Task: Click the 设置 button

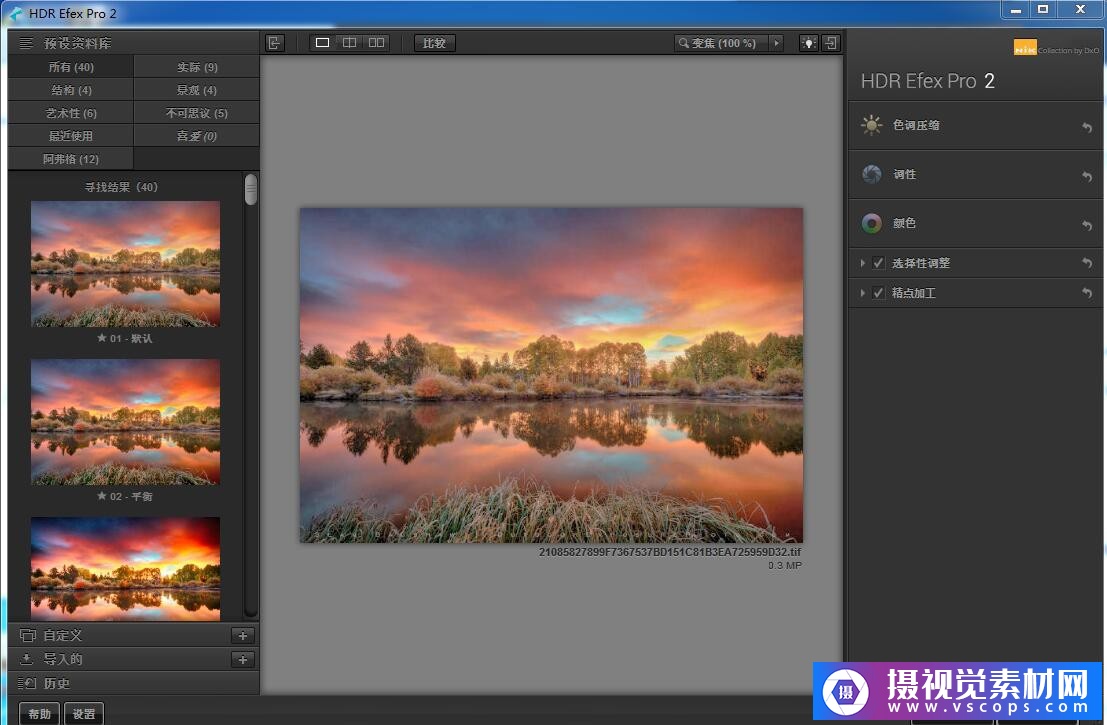Action: click(x=84, y=714)
